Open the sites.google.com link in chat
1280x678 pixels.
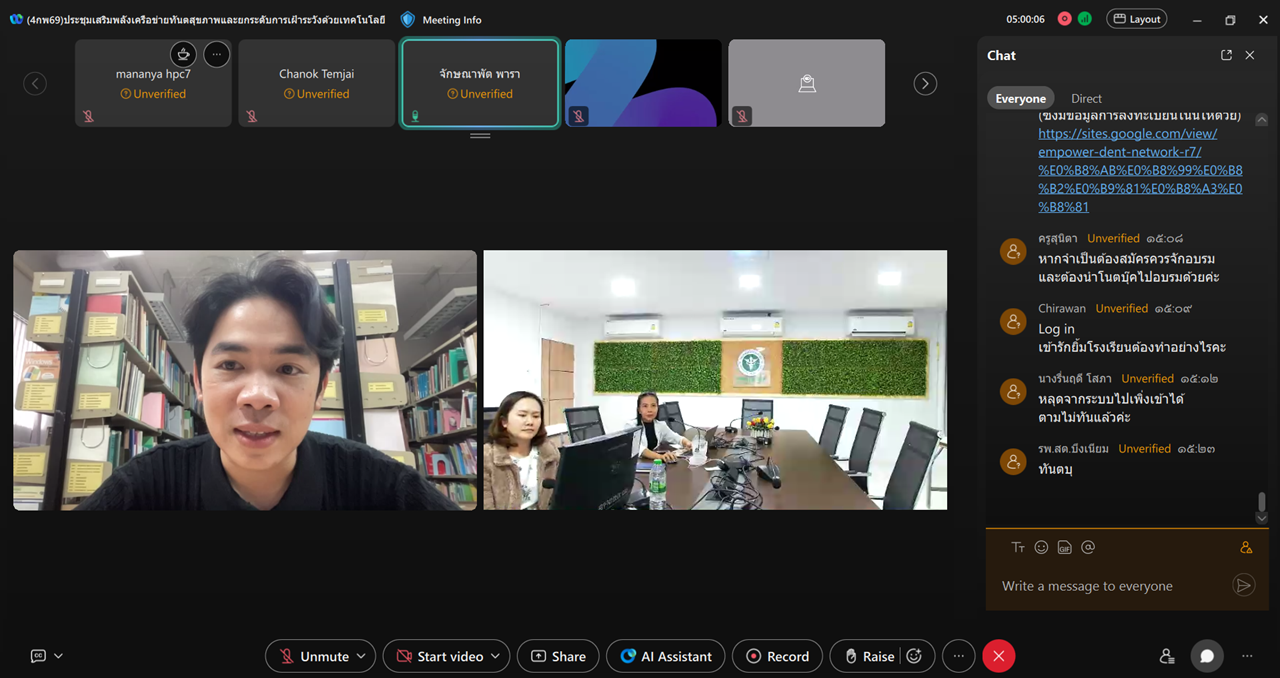tap(1127, 134)
